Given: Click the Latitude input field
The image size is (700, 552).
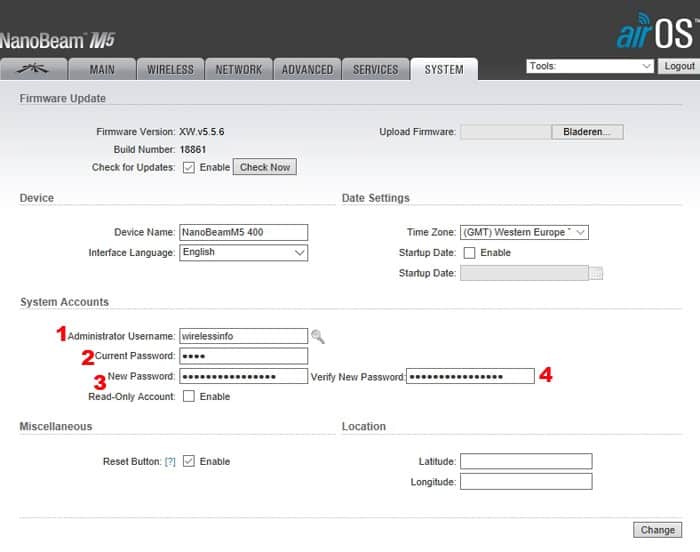Looking at the screenshot, I should coord(526,461).
